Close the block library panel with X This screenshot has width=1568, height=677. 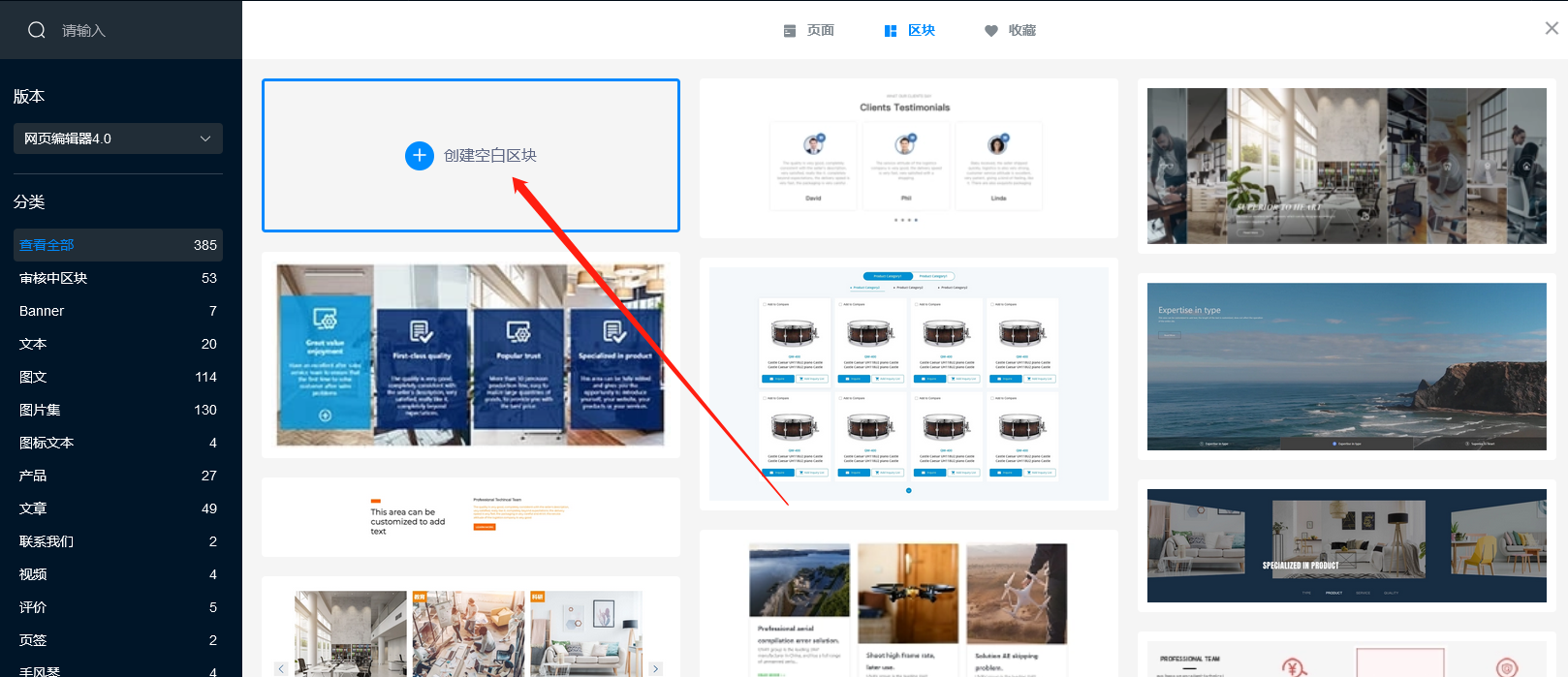click(1552, 28)
